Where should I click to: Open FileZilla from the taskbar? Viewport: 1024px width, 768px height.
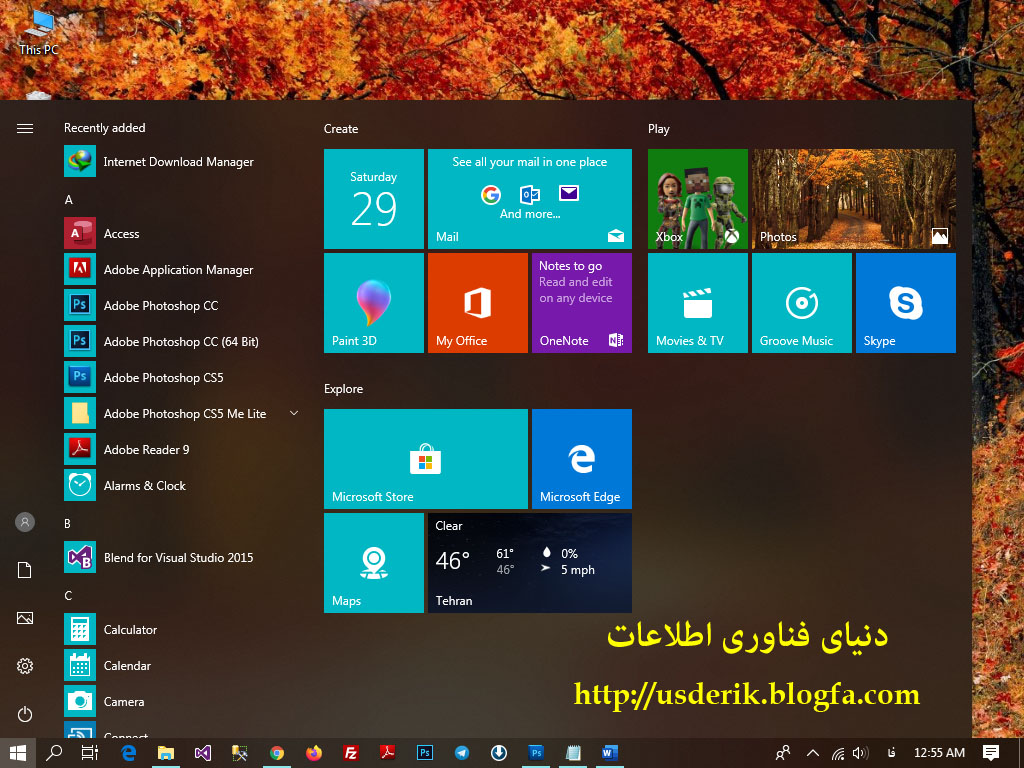click(351, 753)
